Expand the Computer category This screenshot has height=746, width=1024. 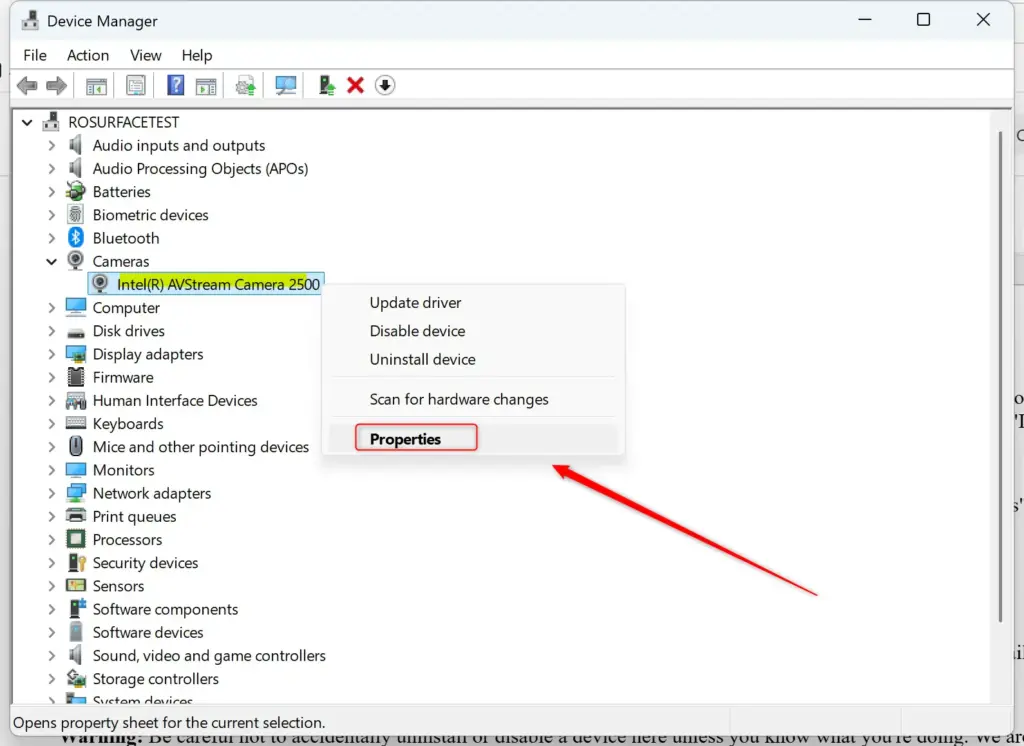[52, 308]
